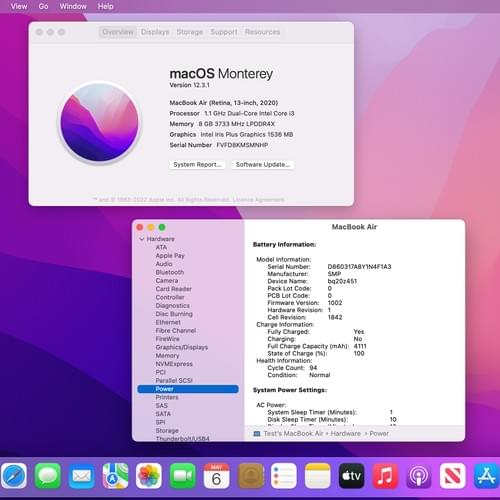Select Camera in Hardware list
Screen dimensions: 500x500
[x=167, y=281]
